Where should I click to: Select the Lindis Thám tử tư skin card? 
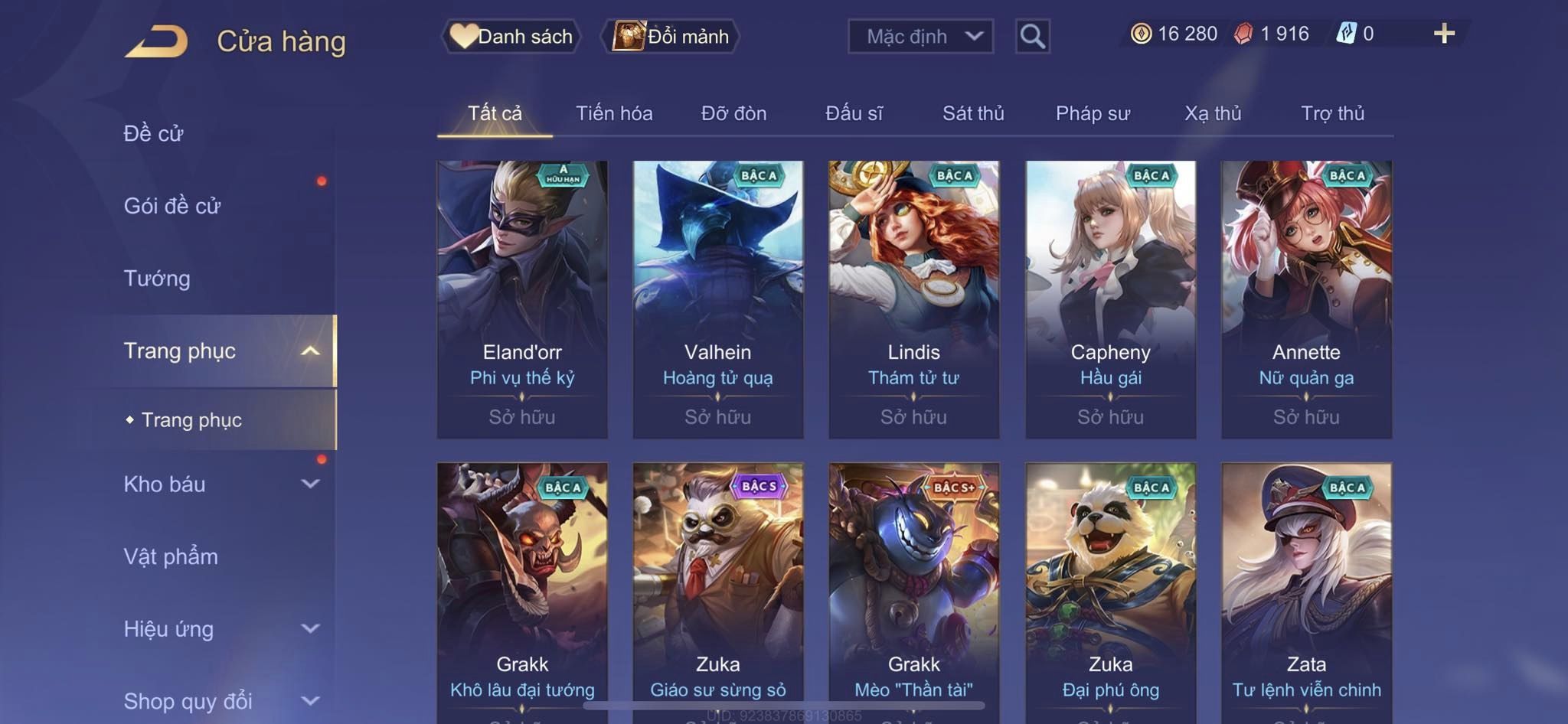(x=913, y=299)
